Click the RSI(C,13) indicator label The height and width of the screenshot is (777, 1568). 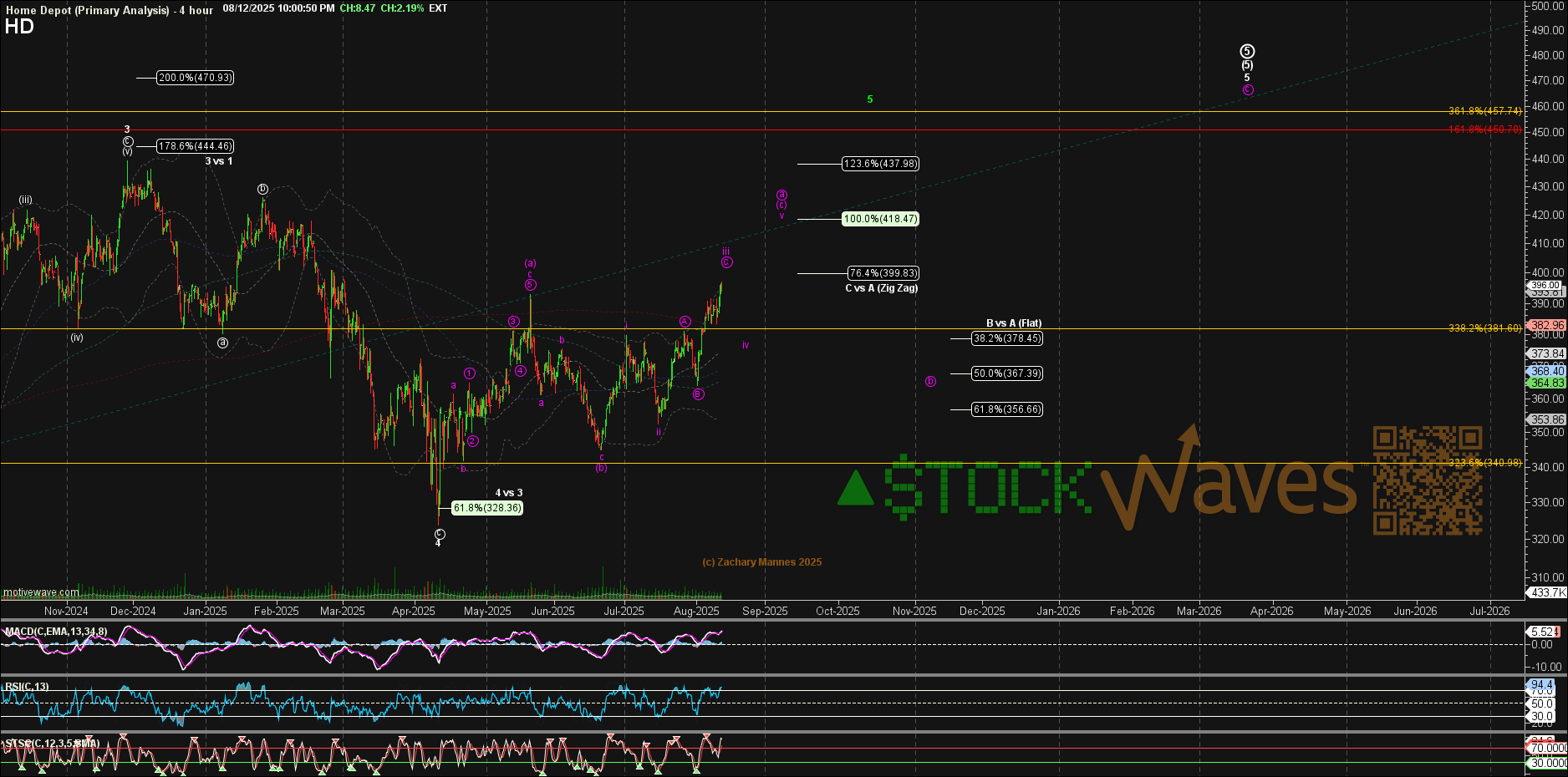[x=27, y=687]
